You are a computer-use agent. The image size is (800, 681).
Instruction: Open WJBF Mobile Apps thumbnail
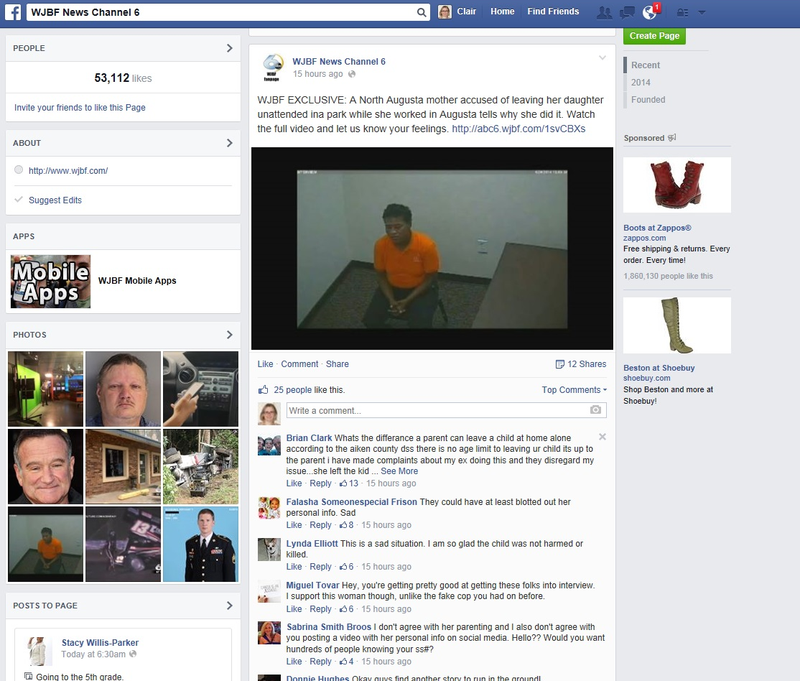point(51,282)
